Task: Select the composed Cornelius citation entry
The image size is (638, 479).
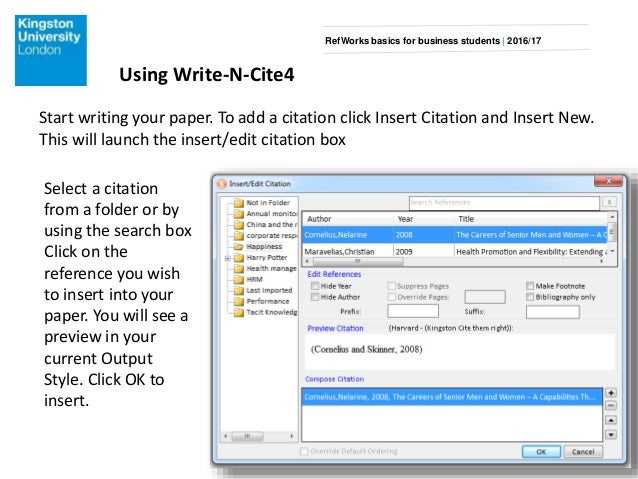Action: (452, 397)
